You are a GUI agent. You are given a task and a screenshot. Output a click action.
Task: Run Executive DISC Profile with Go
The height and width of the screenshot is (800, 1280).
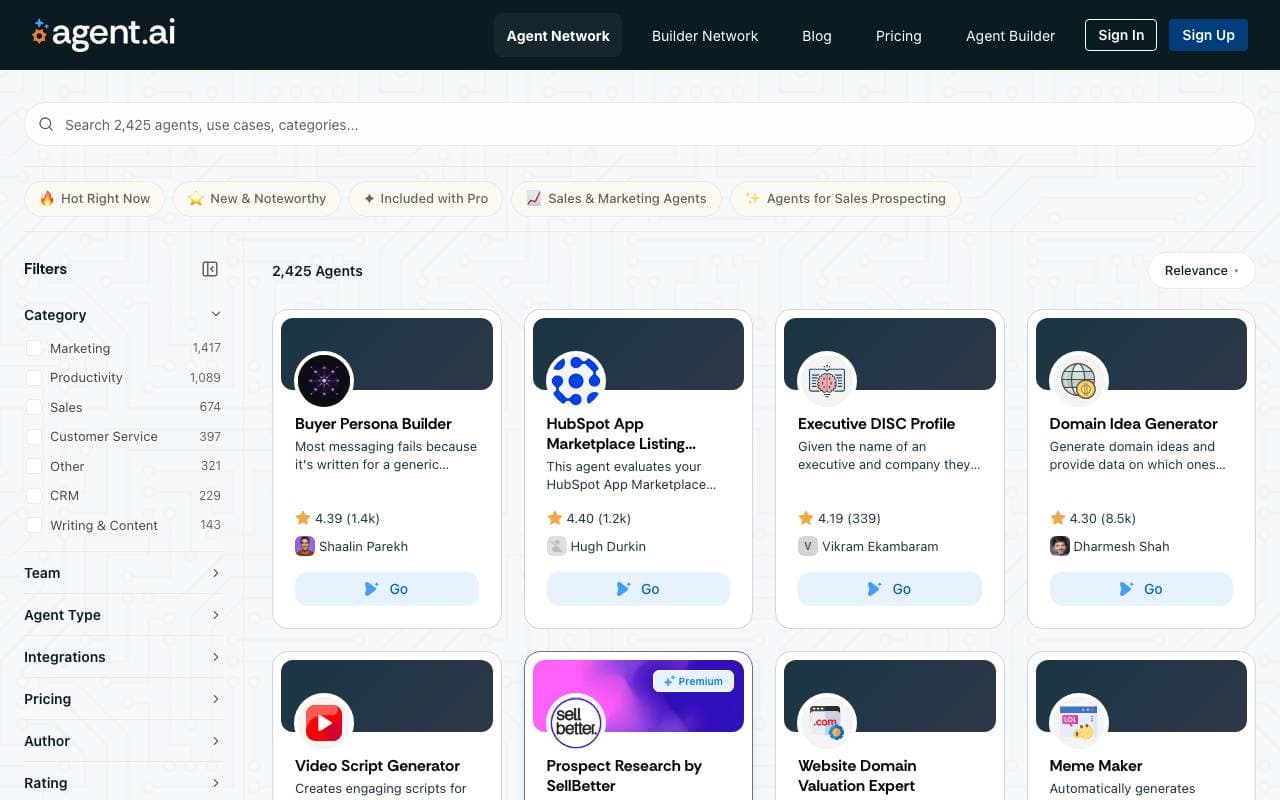pyautogui.click(x=890, y=589)
